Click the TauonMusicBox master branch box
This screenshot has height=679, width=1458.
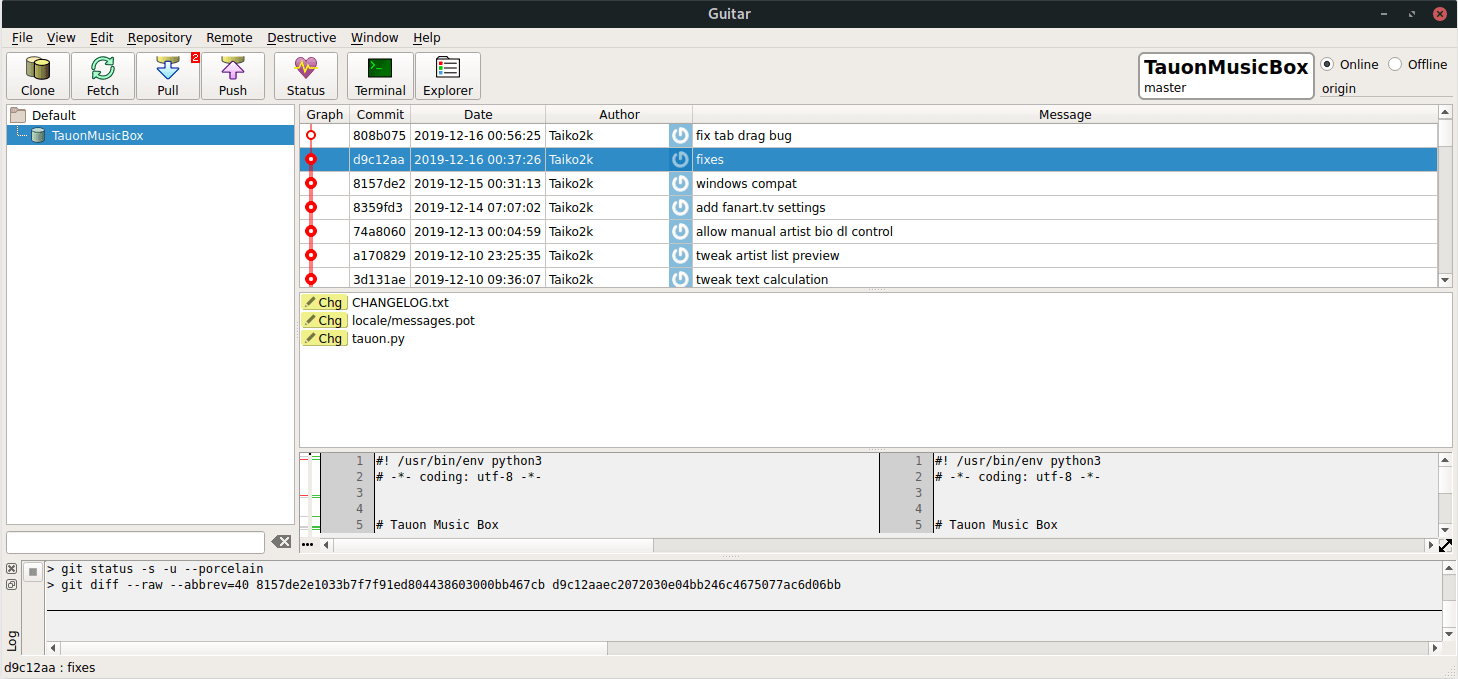coord(1226,76)
